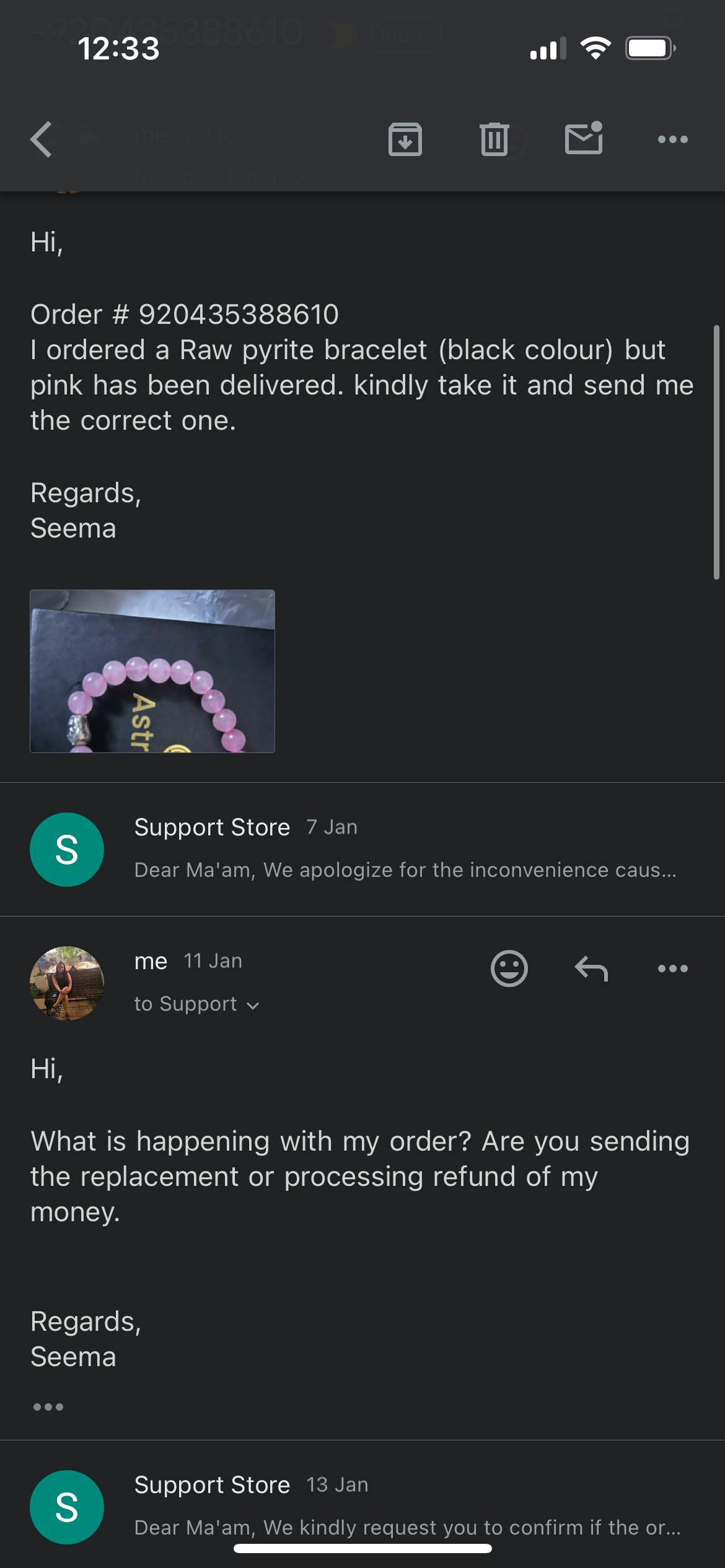This screenshot has height=1568, width=725.
Task: Expand recipient details next to 'to Support'
Action: [x=252, y=1005]
